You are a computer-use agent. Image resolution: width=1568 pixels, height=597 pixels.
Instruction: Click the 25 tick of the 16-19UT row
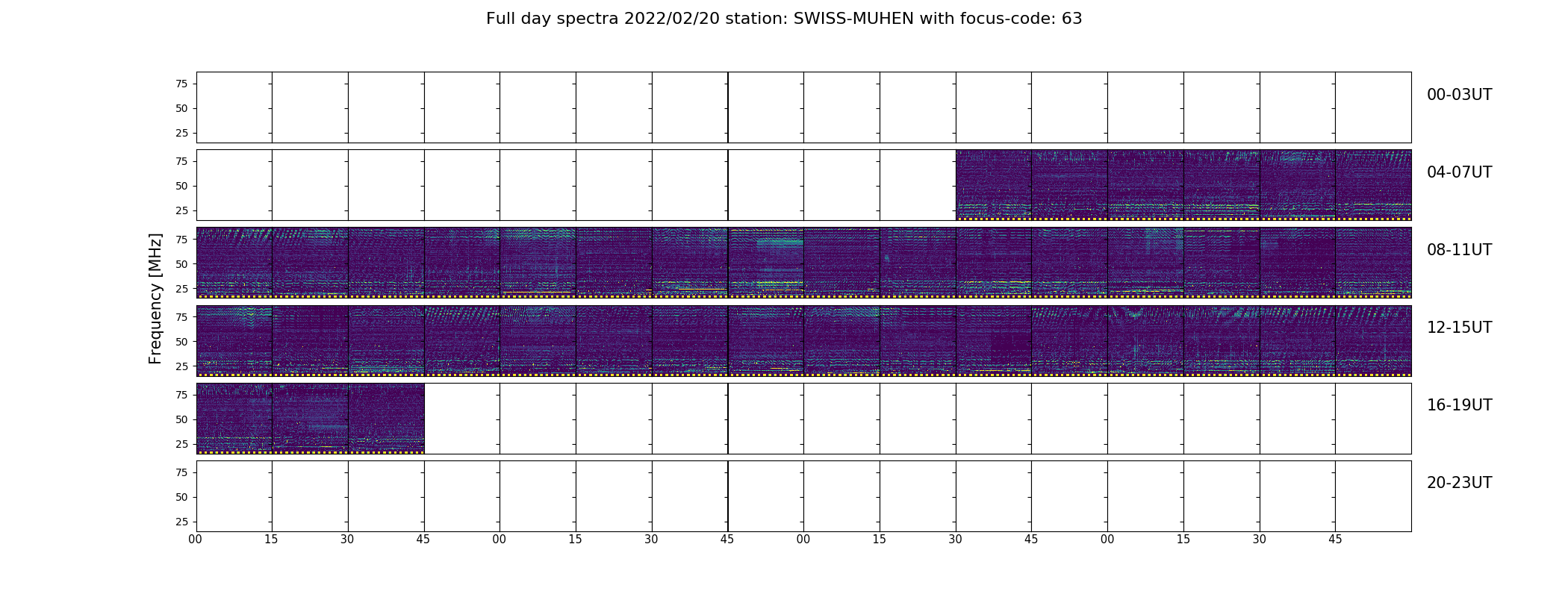coord(181,444)
